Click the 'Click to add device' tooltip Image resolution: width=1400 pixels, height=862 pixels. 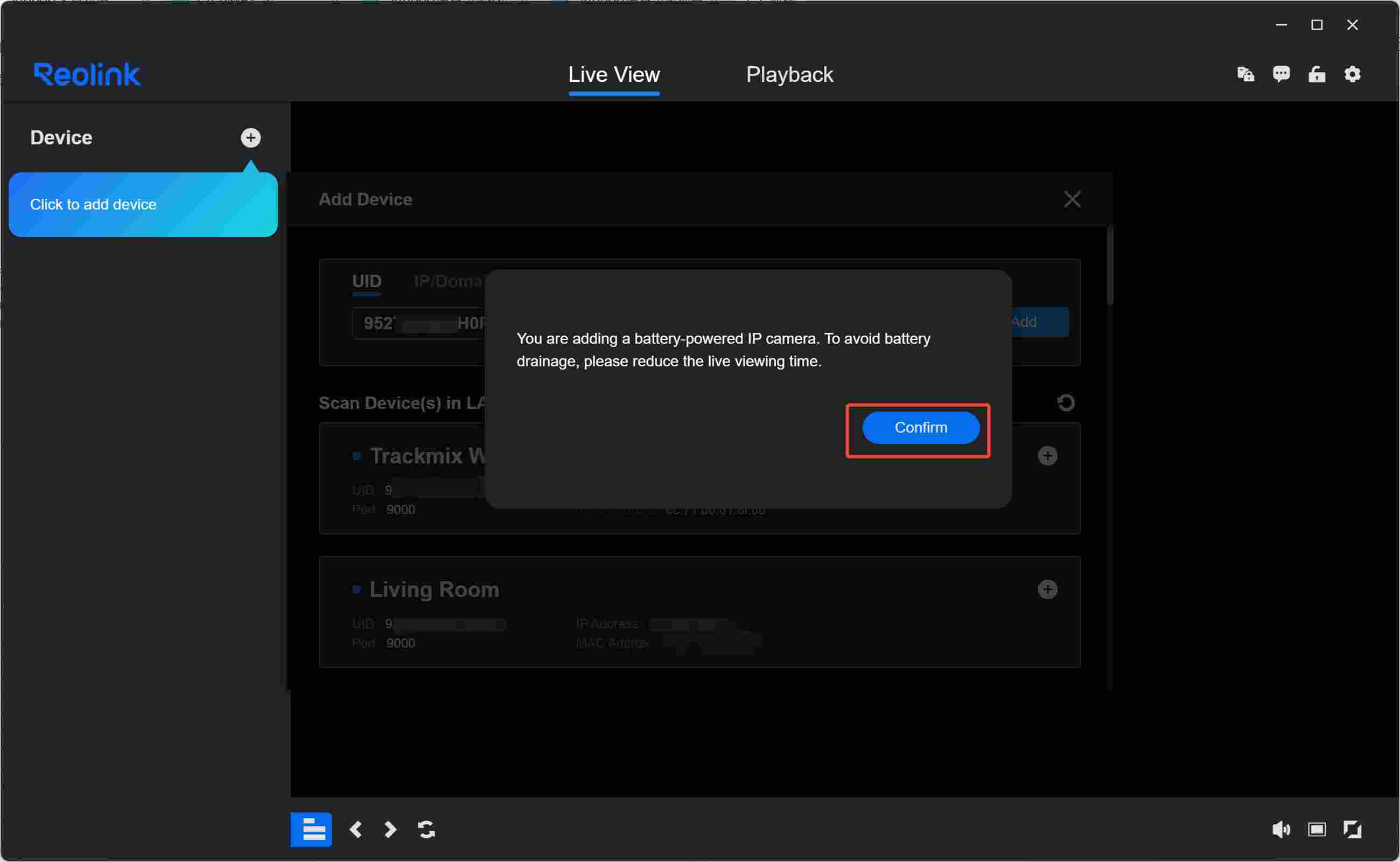pyautogui.click(x=143, y=204)
